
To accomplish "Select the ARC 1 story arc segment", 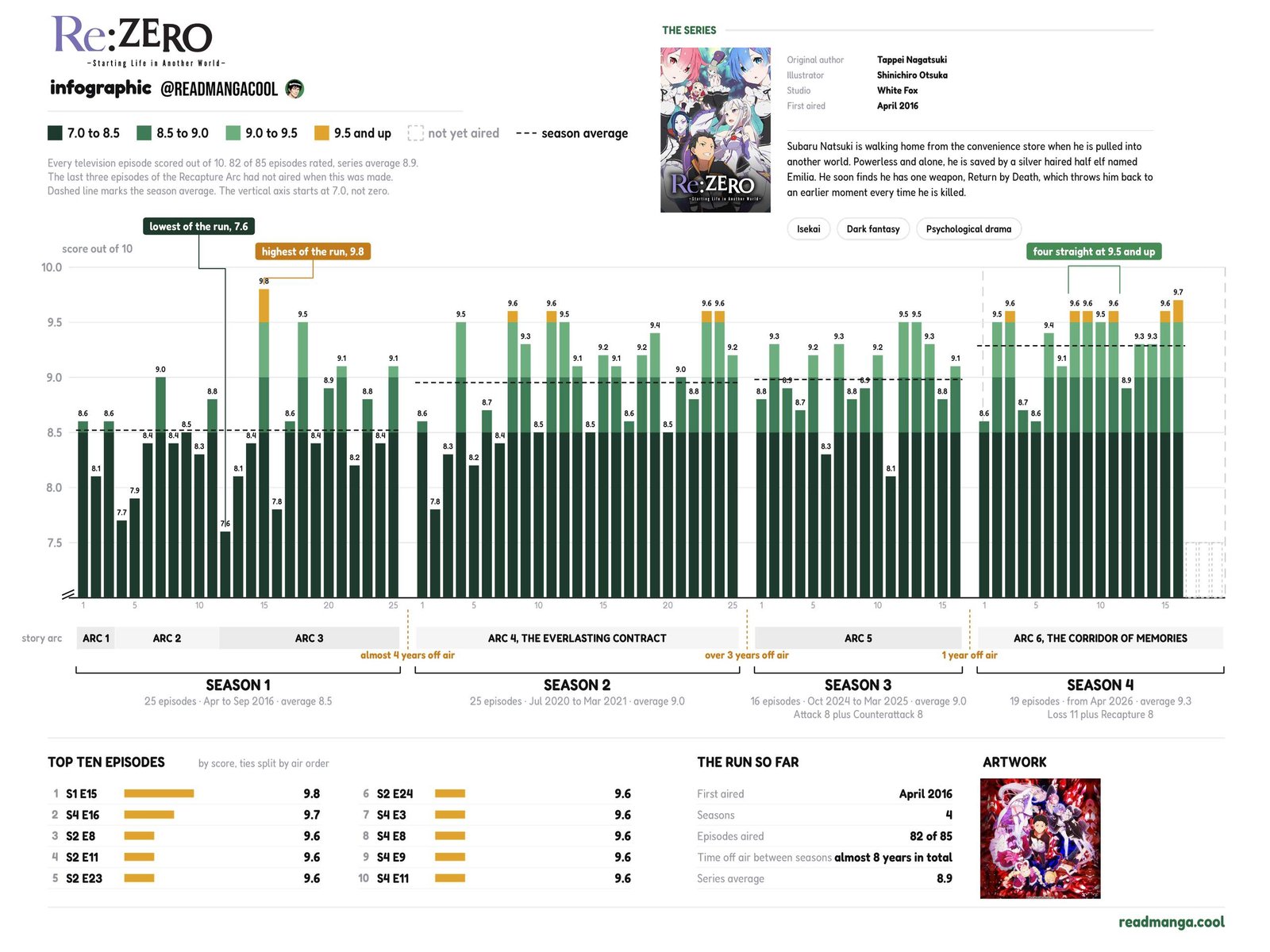I will [96, 638].
